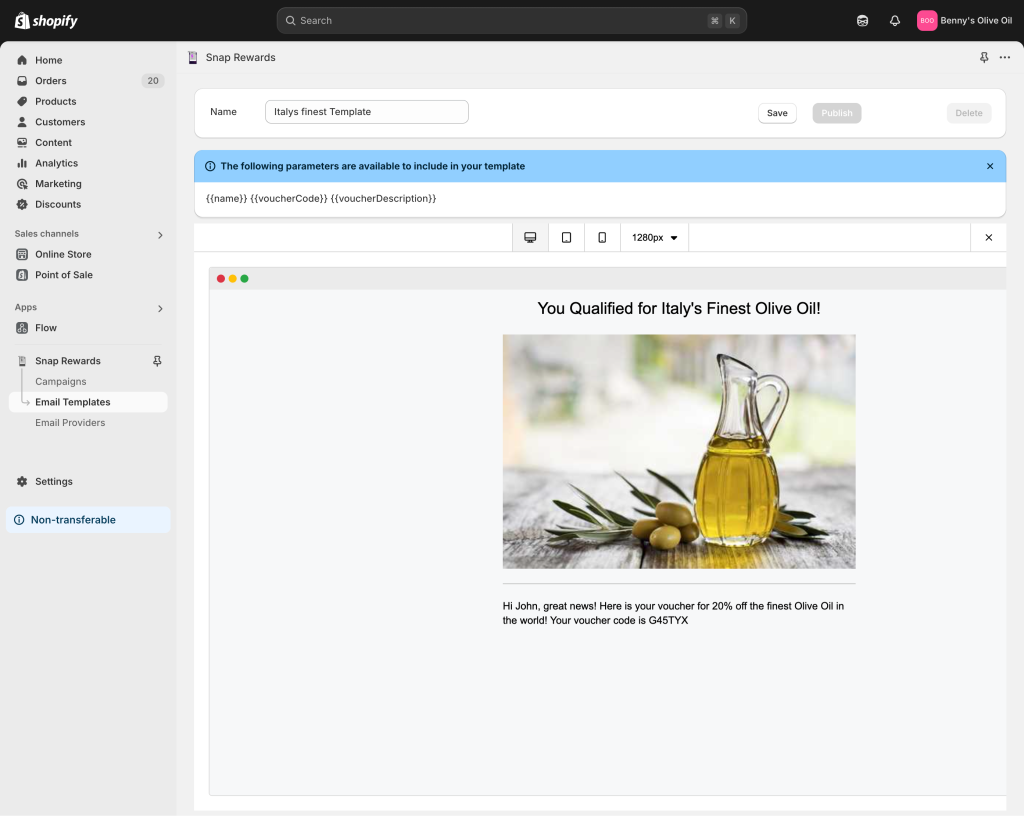Open the Sidekick assistant icon in top bar
Screen dimensions: 1024x816
pyautogui.click(x=862, y=21)
